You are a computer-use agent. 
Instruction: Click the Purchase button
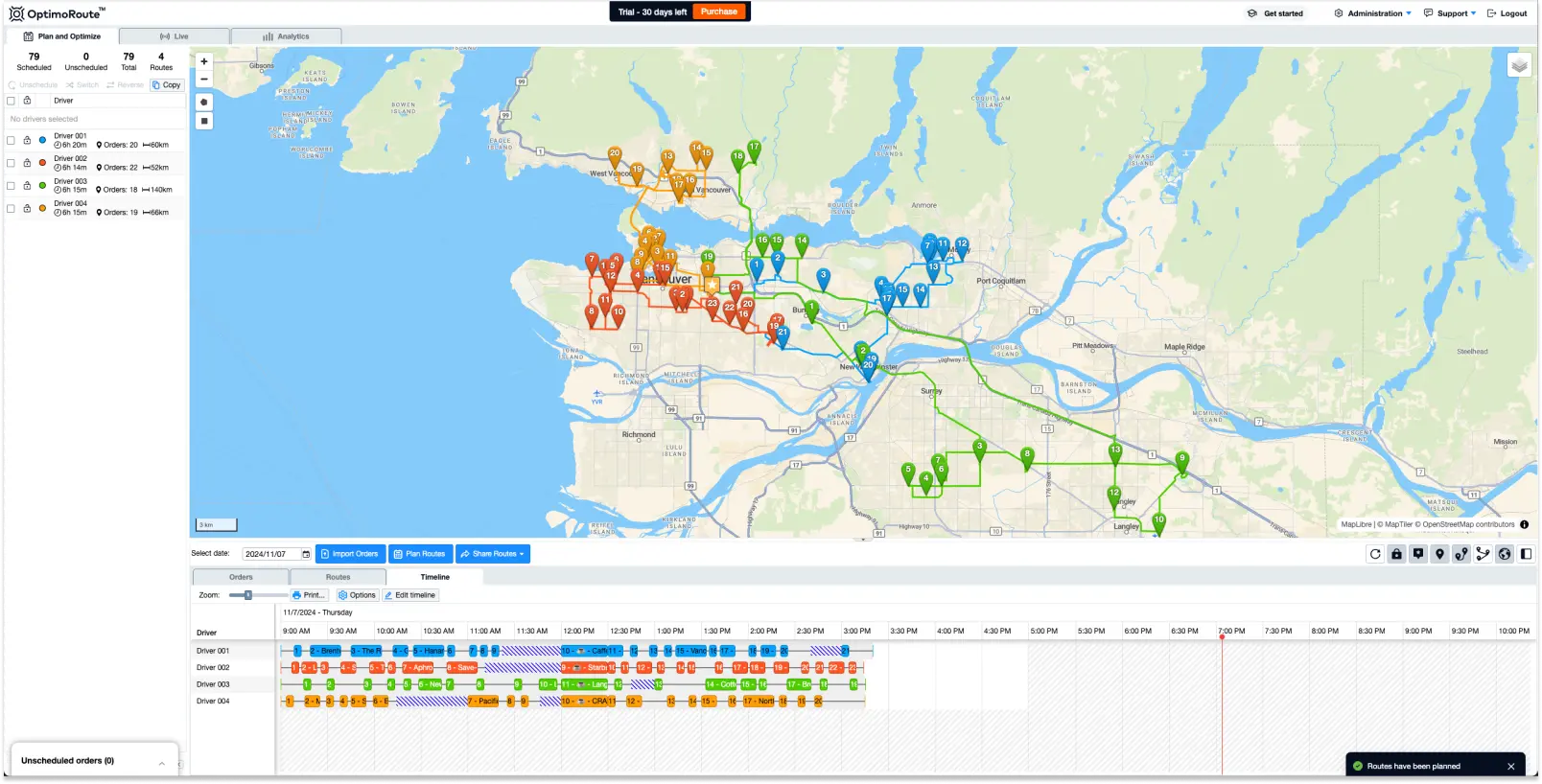point(719,12)
